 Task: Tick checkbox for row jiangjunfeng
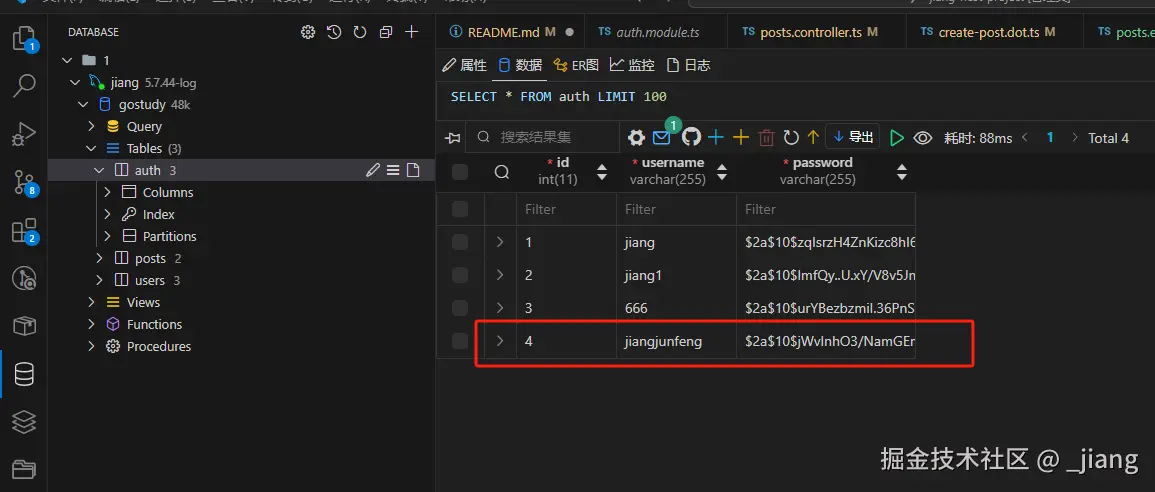tap(460, 341)
